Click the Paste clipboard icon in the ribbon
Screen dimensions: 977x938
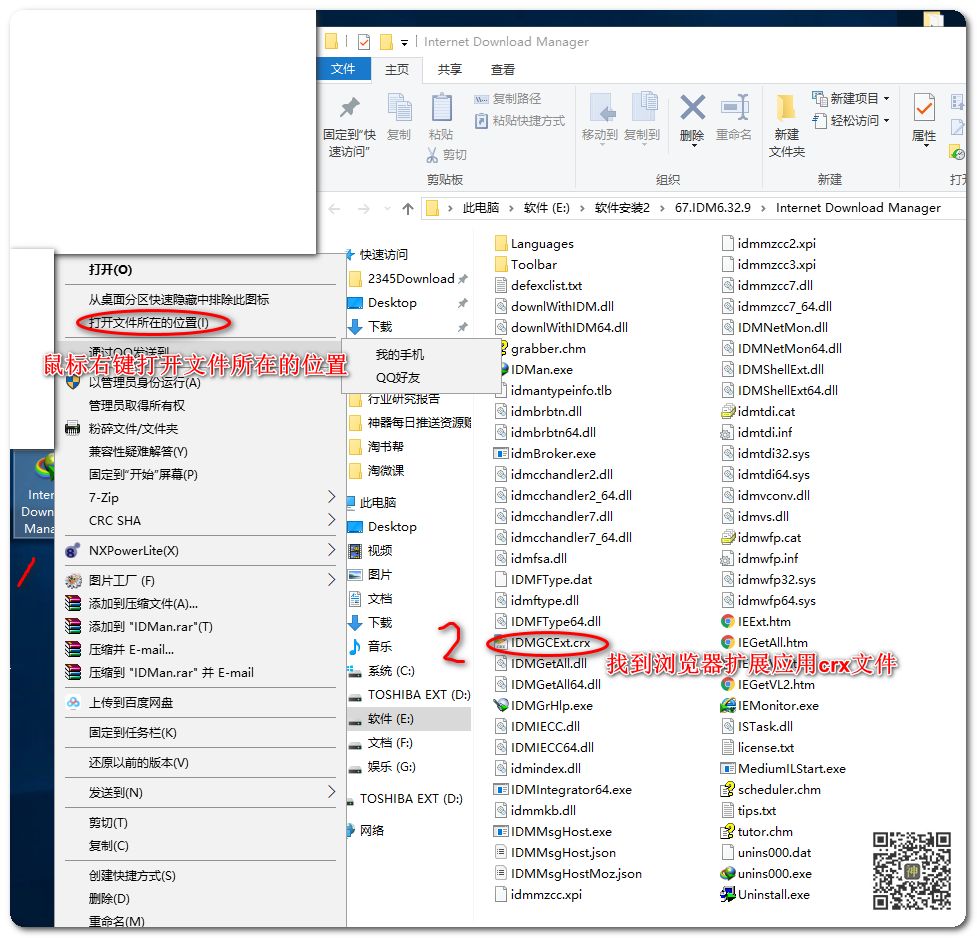[441, 107]
